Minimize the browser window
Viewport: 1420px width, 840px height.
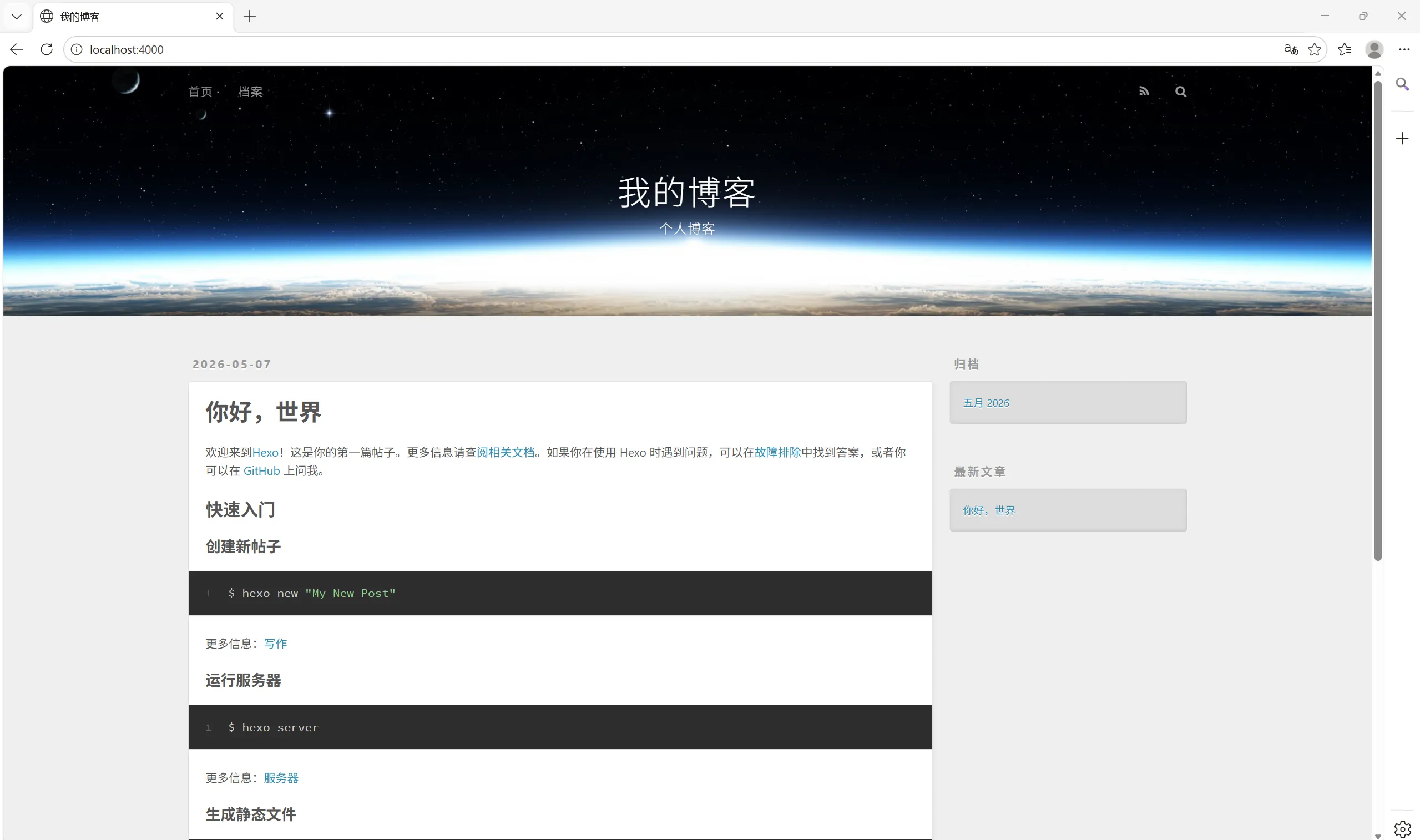pyautogui.click(x=1325, y=16)
